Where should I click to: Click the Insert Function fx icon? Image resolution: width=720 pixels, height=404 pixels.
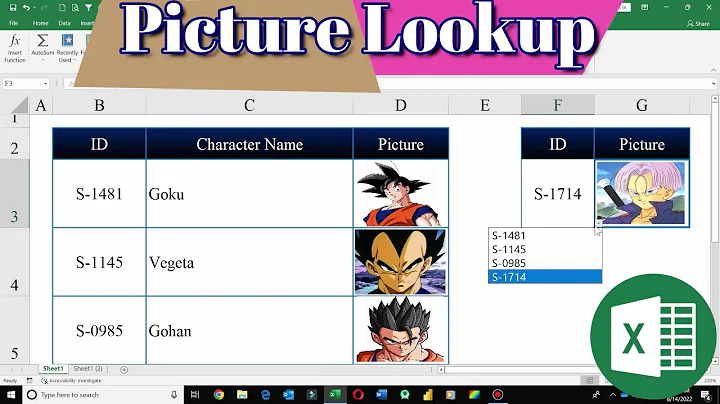pyautogui.click(x=15, y=41)
